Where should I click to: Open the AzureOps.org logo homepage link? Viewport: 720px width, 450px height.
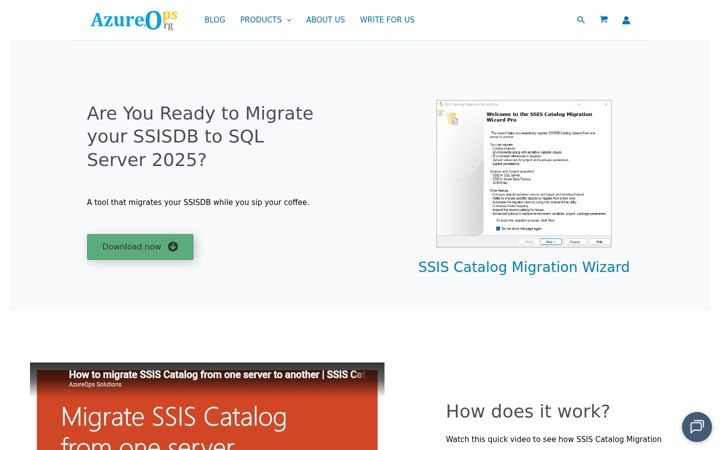click(134, 20)
